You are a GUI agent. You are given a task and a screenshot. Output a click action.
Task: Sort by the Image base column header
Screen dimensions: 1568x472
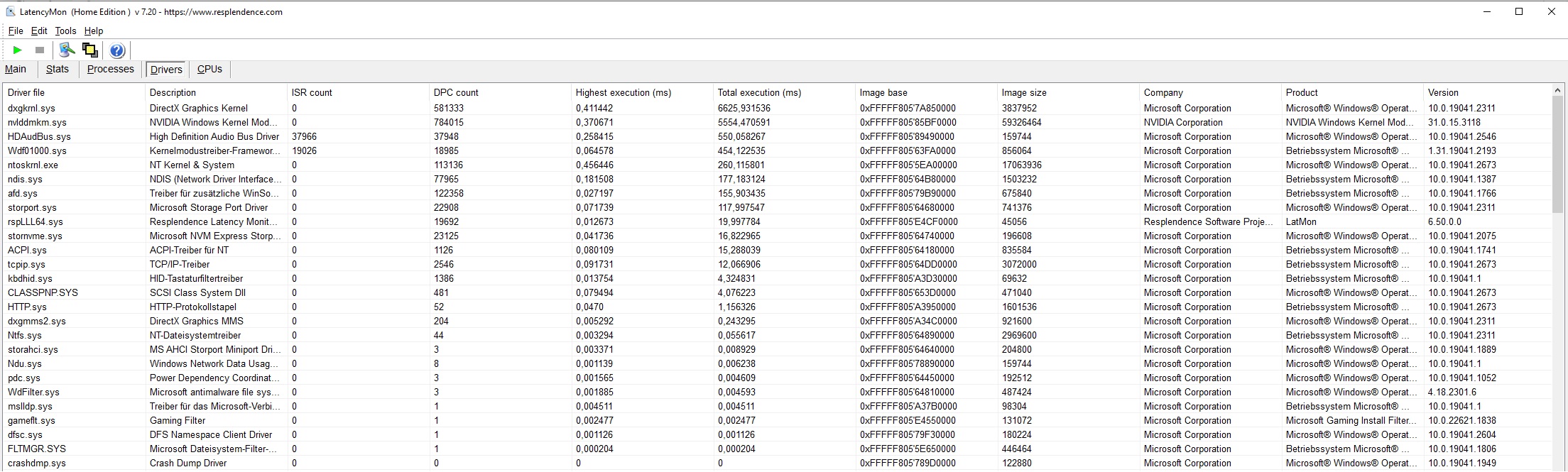click(926, 92)
